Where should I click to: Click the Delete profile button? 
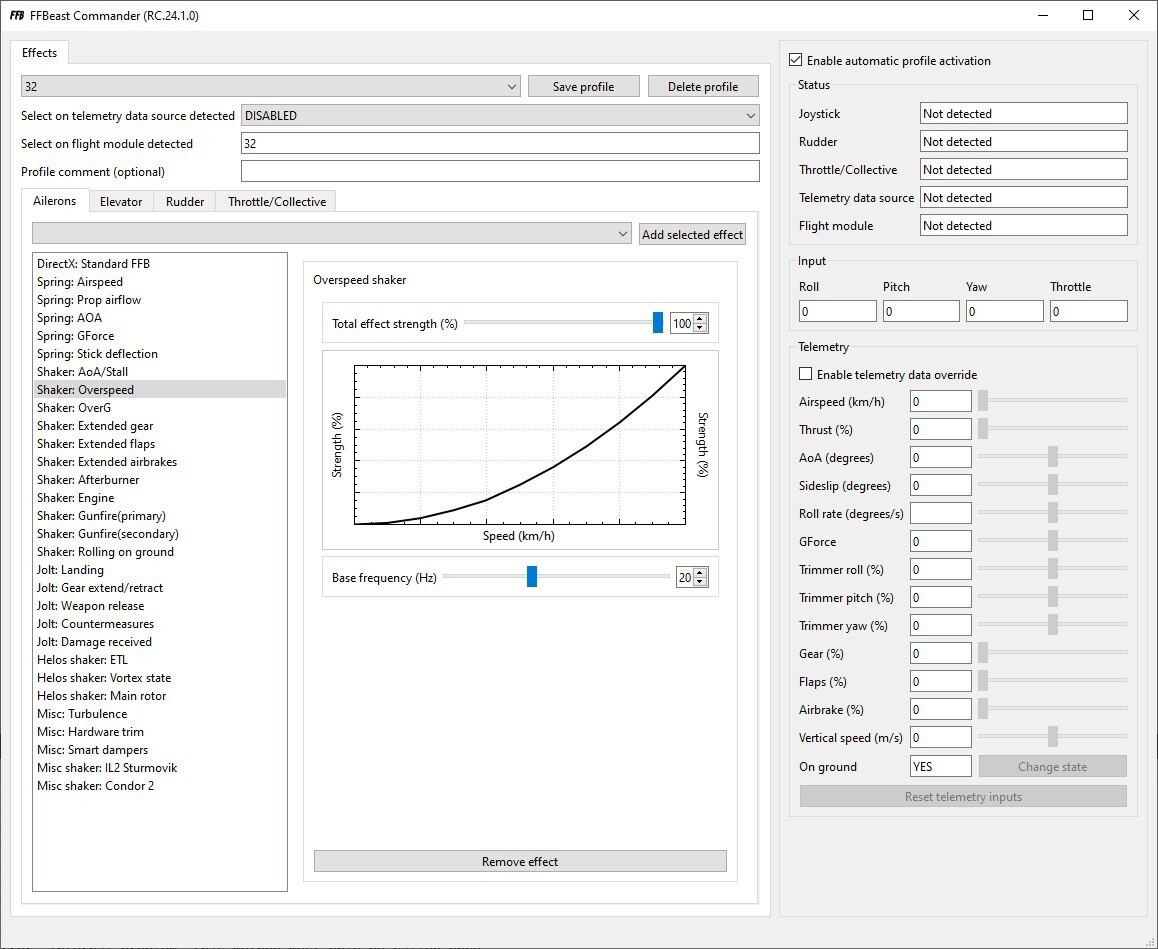click(703, 86)
